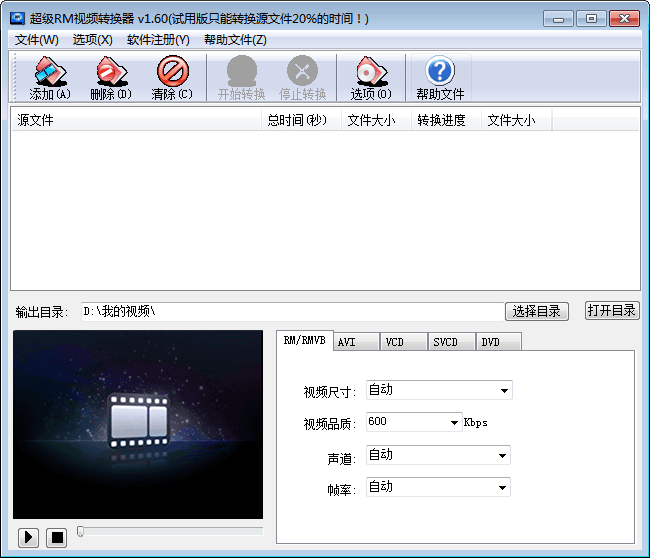Switch to the SVCD tab
Image resolution: width=650 pixels, height=558 pixels.
(x=451, y=342)
